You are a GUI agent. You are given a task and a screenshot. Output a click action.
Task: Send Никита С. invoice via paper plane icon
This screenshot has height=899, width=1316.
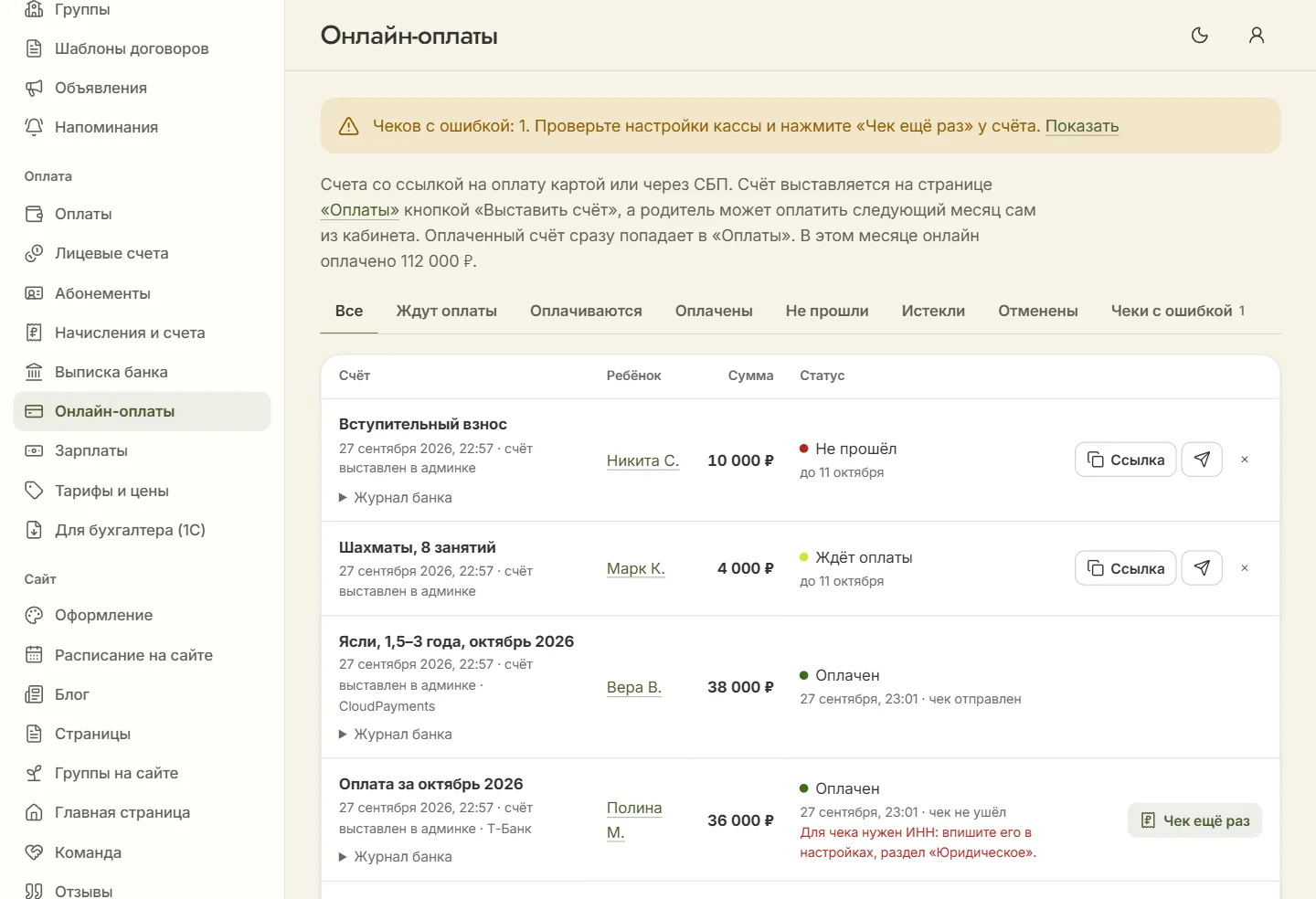pyautogui.click(x=1202, y=460)
